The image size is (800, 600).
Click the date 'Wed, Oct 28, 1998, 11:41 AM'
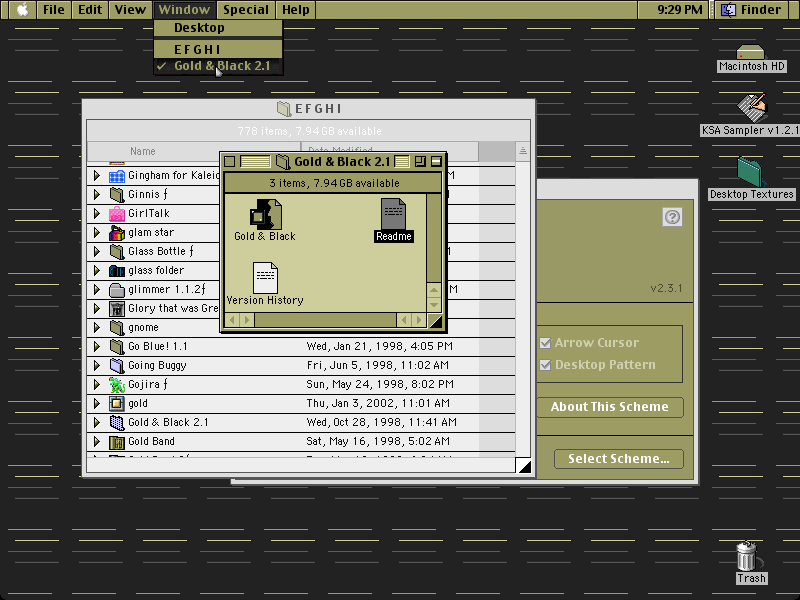click(x=382, y=422)
